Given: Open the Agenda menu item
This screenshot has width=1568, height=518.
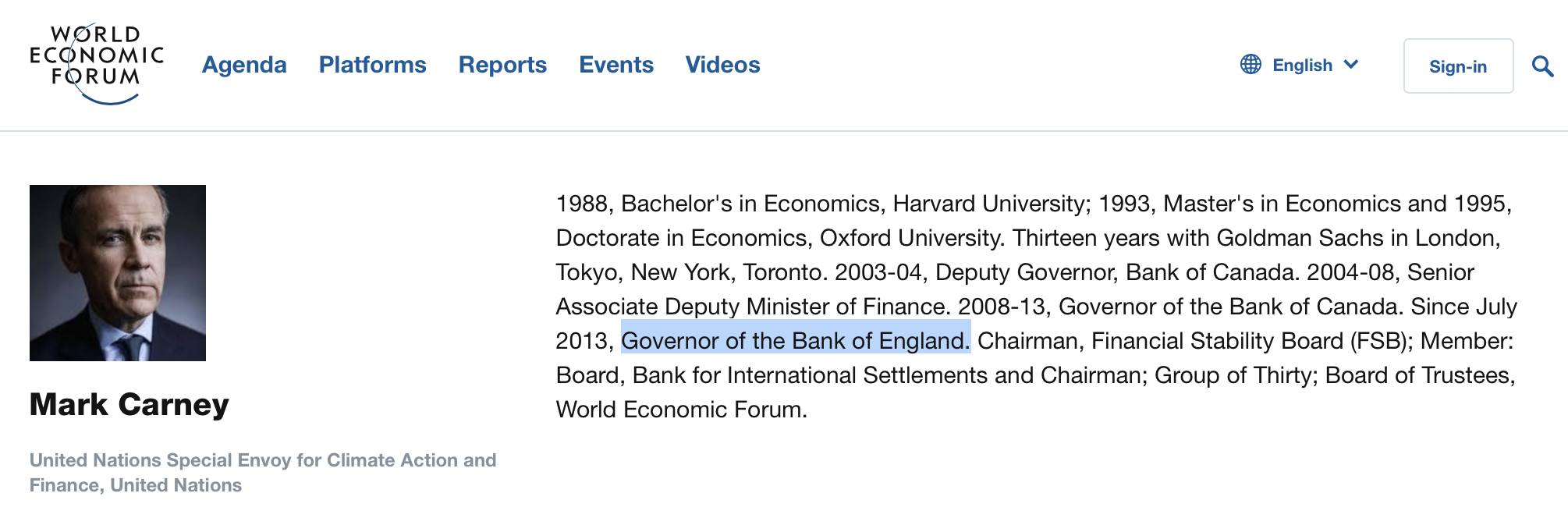Looking at the screenshot, I should pos(244,65).
